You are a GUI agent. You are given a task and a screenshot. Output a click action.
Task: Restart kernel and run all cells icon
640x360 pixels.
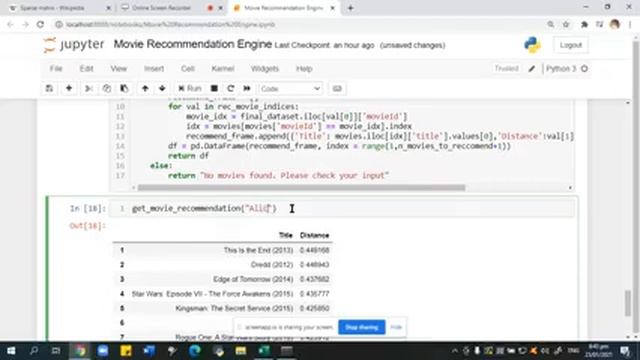247,89
